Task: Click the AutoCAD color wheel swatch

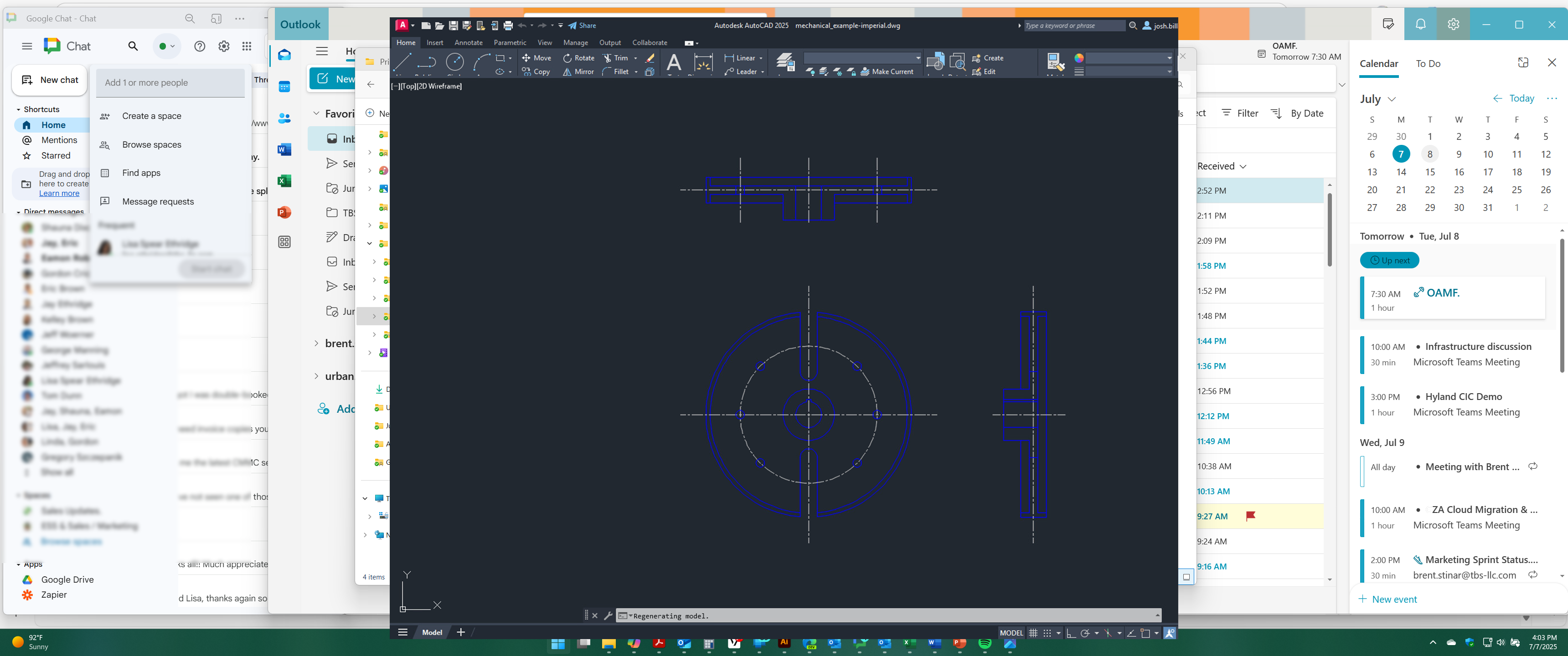Action: click(1078, 58)
